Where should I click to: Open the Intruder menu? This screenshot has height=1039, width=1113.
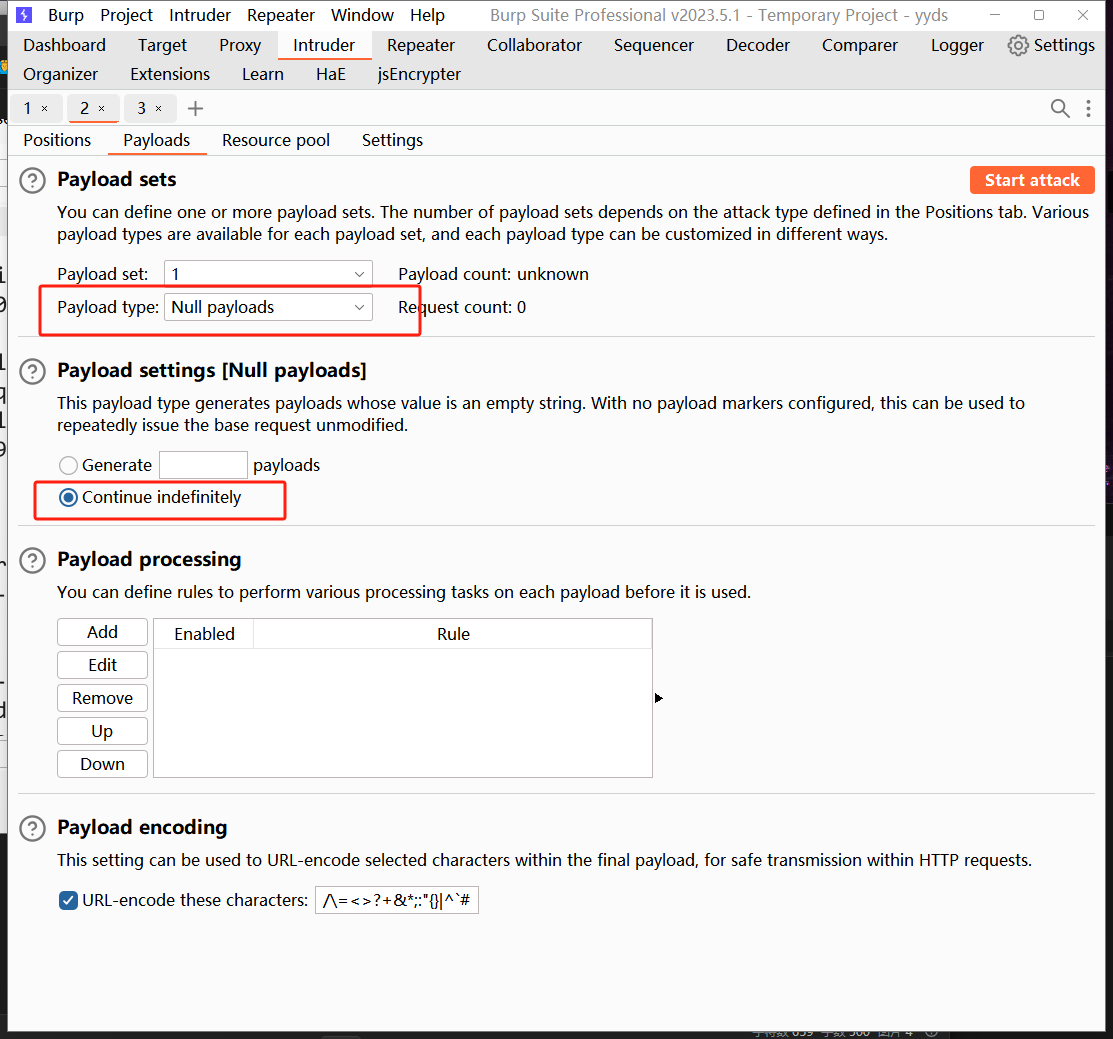(x=199, y=15)
